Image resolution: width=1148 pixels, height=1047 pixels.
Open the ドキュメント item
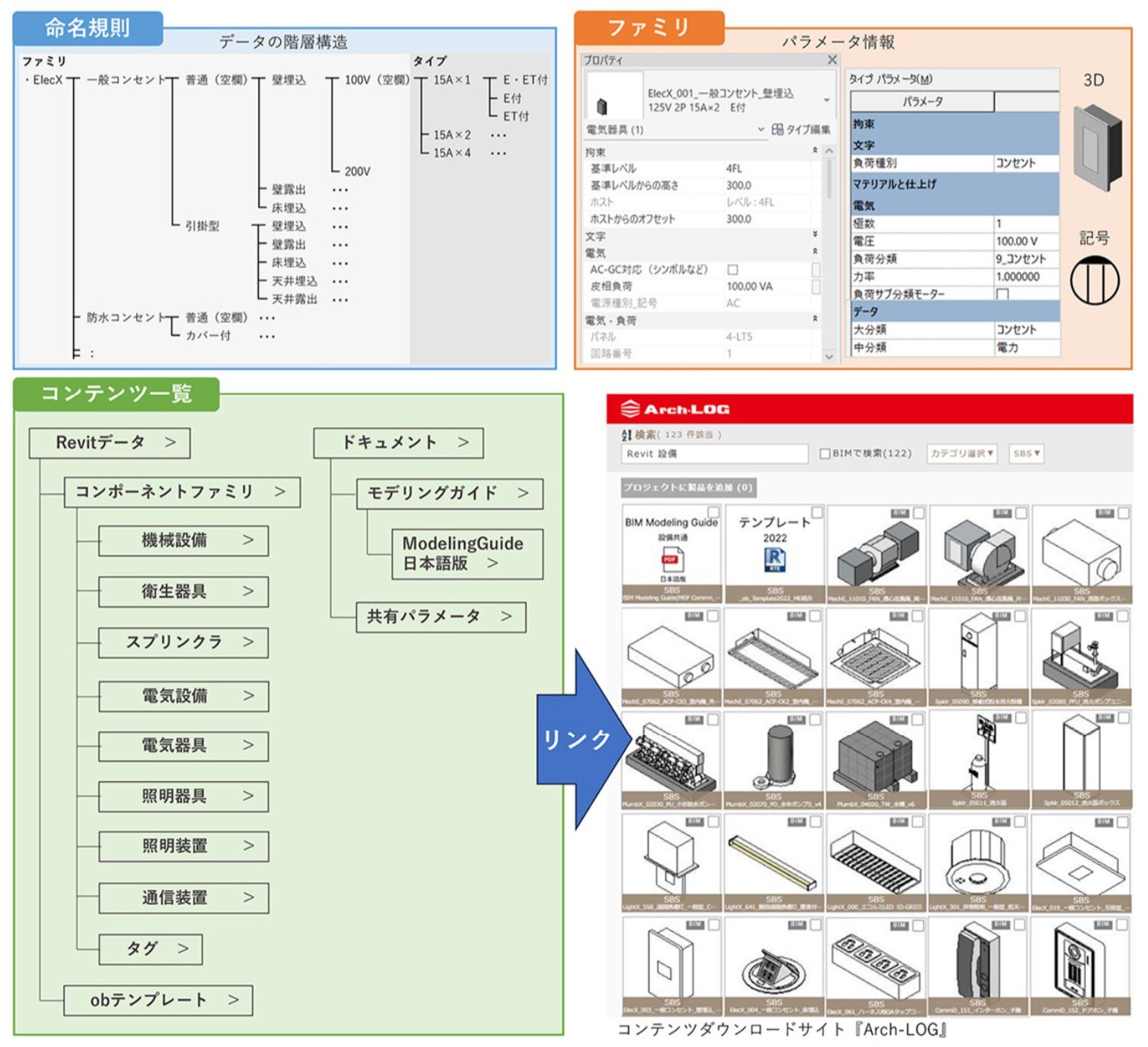click(399, 443)
